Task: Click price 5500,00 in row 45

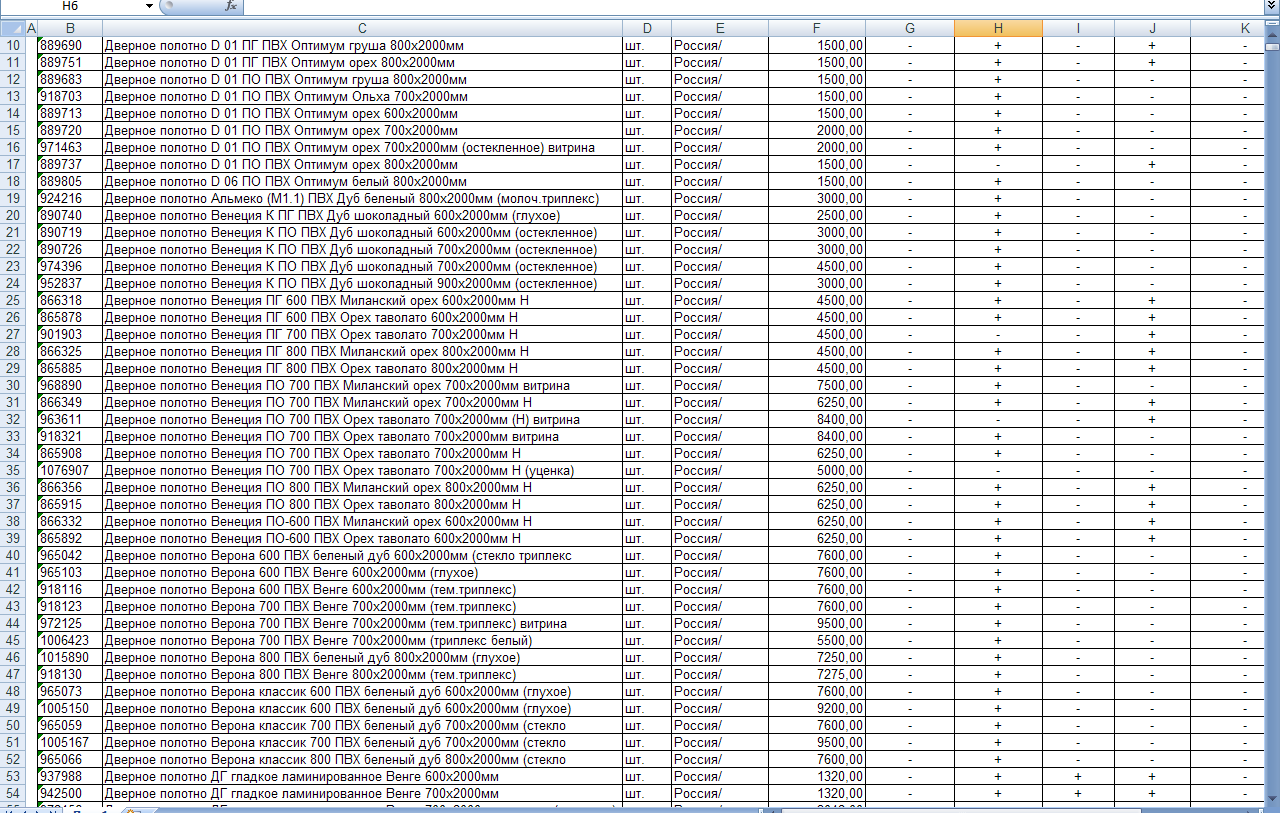Action: tap(817, 640)
